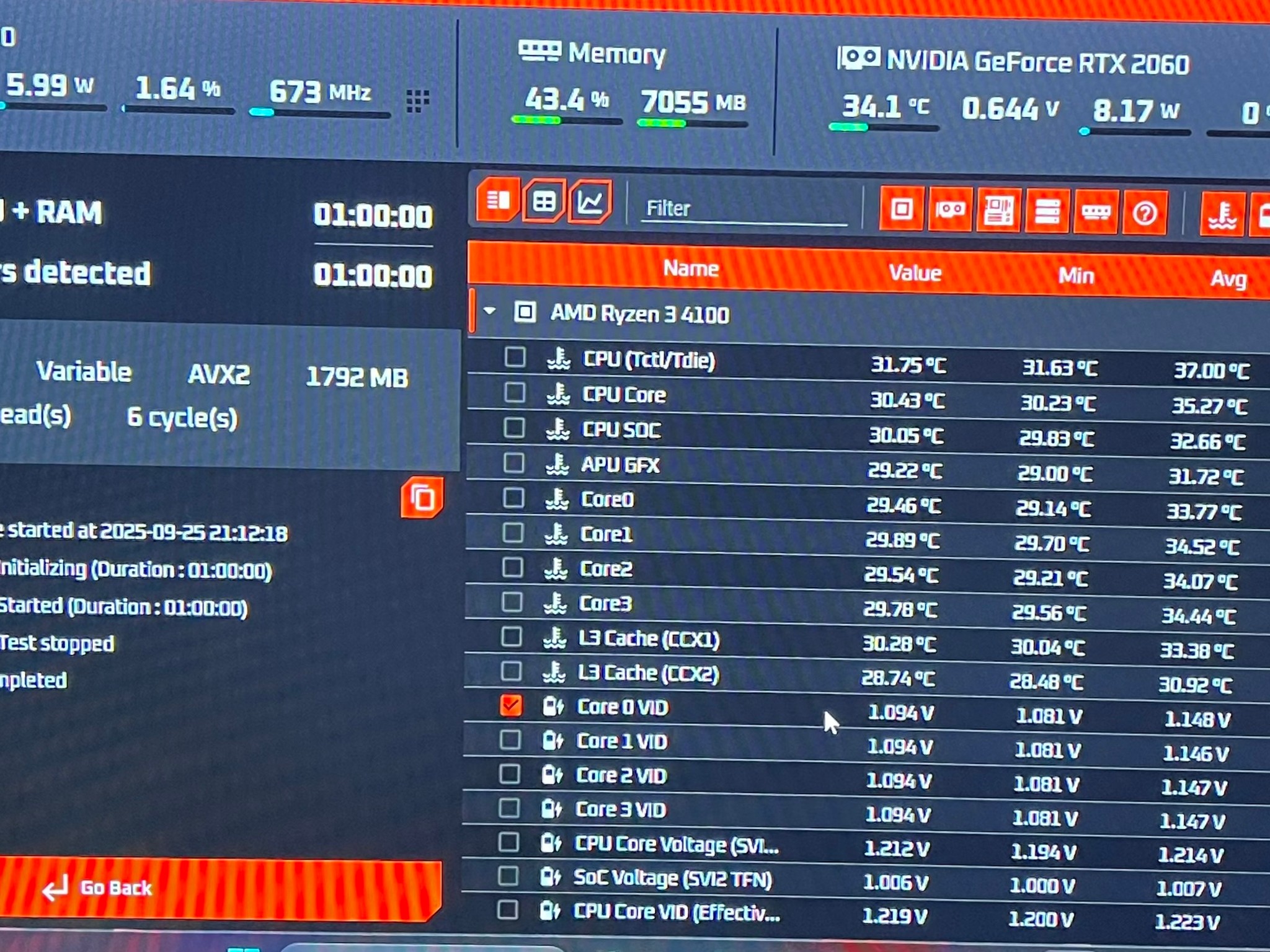Click the 1792 MB memory size value

[357, 377]
